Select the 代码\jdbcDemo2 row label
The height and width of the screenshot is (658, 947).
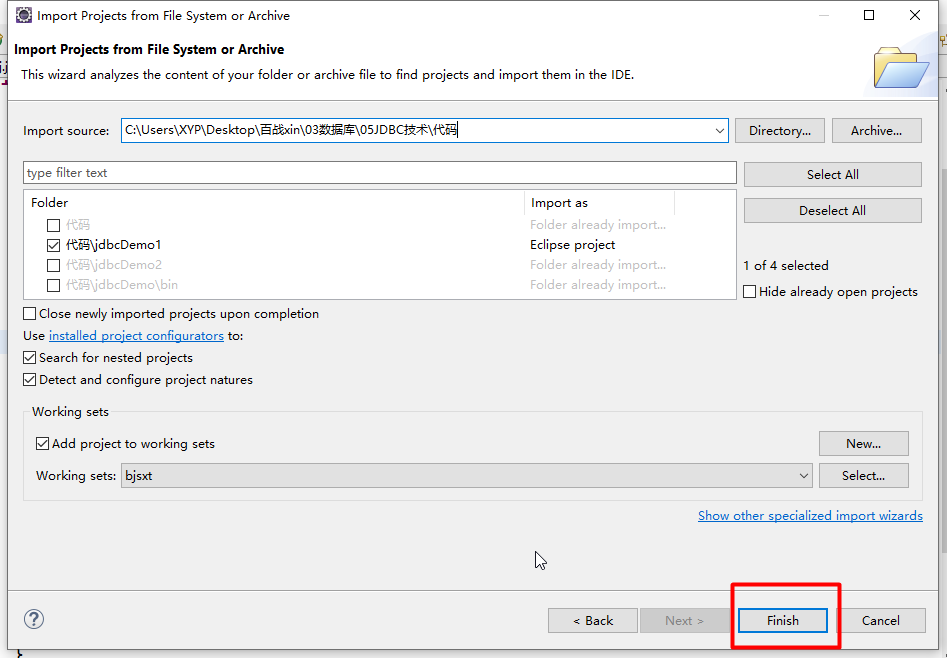click(x=114, y=265)
